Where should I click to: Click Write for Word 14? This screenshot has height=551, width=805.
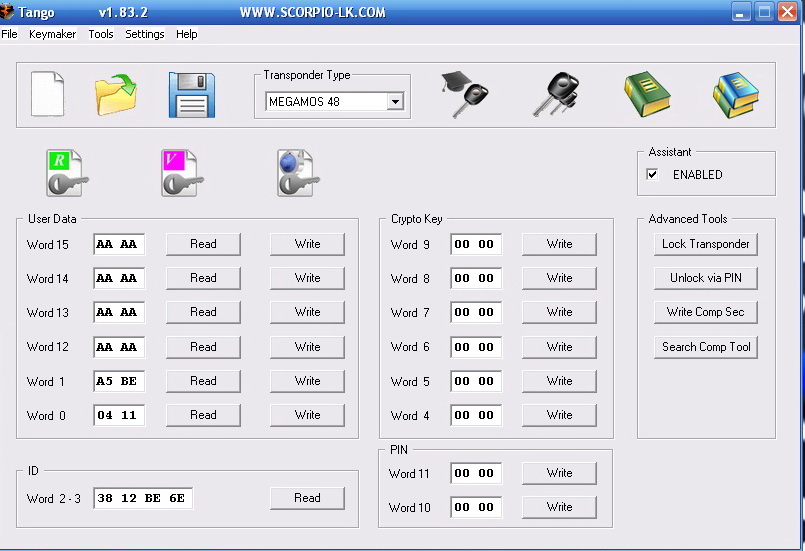(308, 278)
